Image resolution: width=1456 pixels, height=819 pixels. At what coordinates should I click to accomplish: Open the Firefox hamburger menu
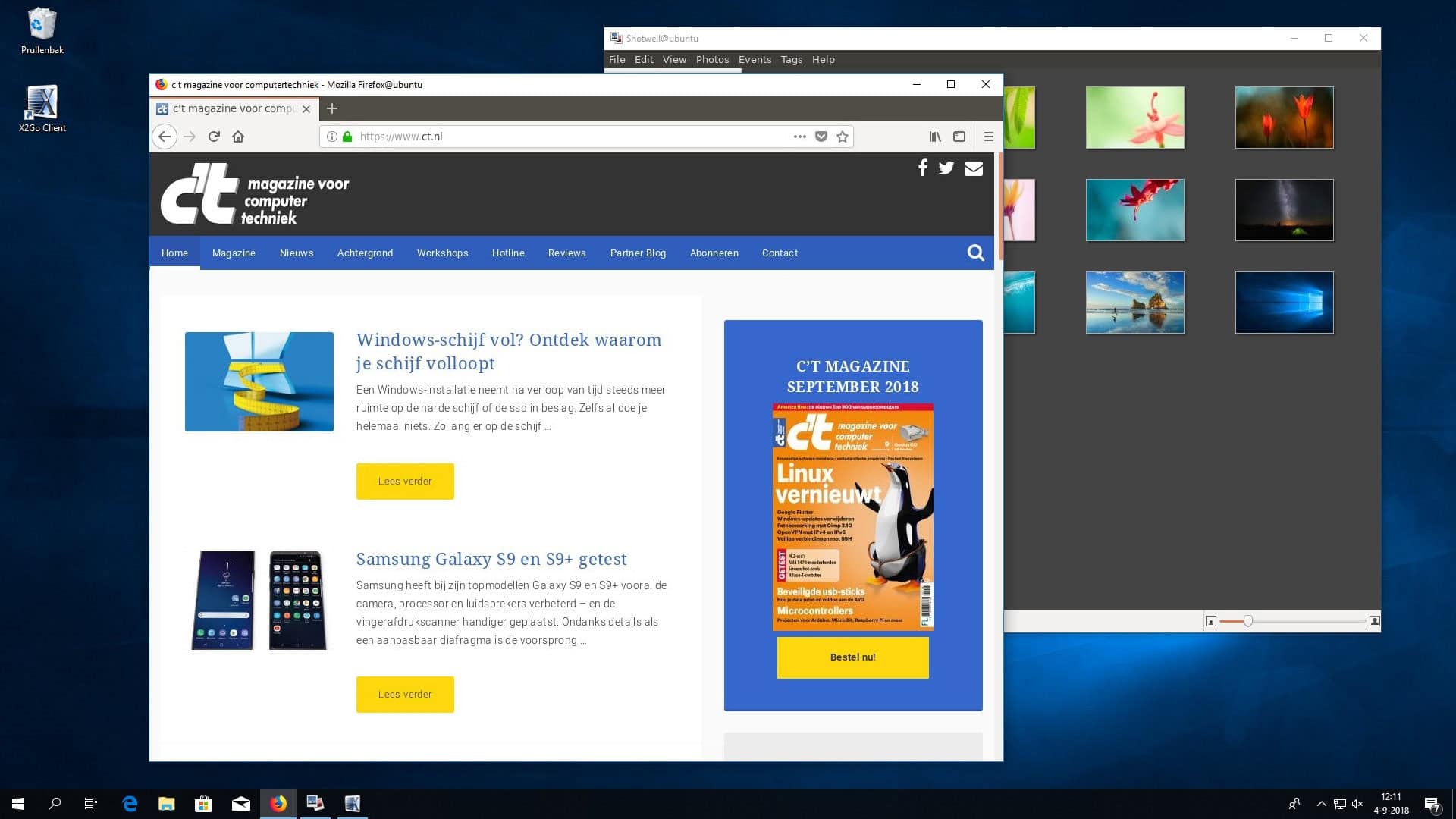pos(988,136)
